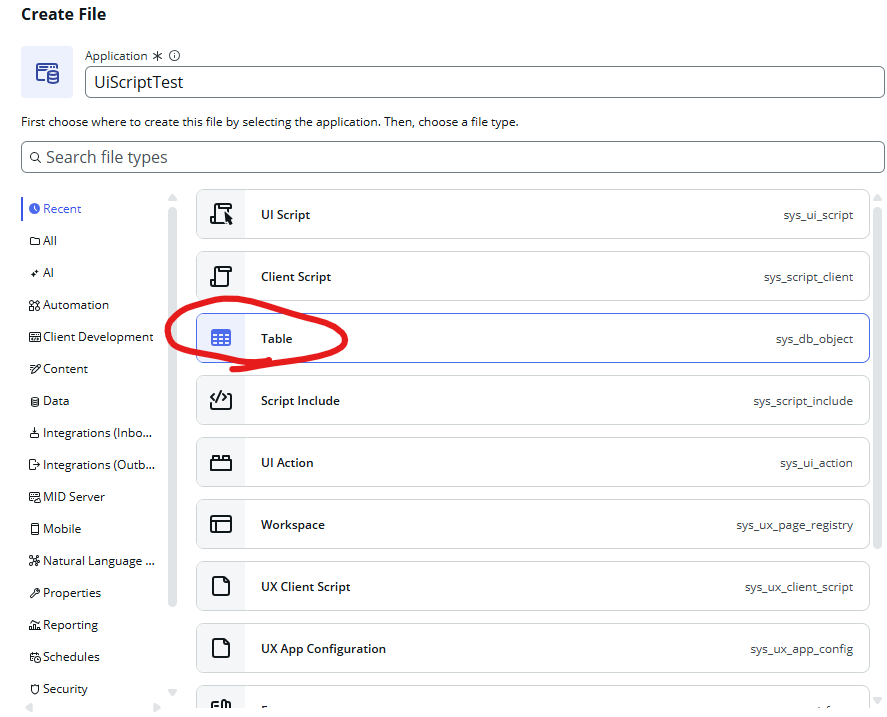Click the Client Development category icon

35,337
